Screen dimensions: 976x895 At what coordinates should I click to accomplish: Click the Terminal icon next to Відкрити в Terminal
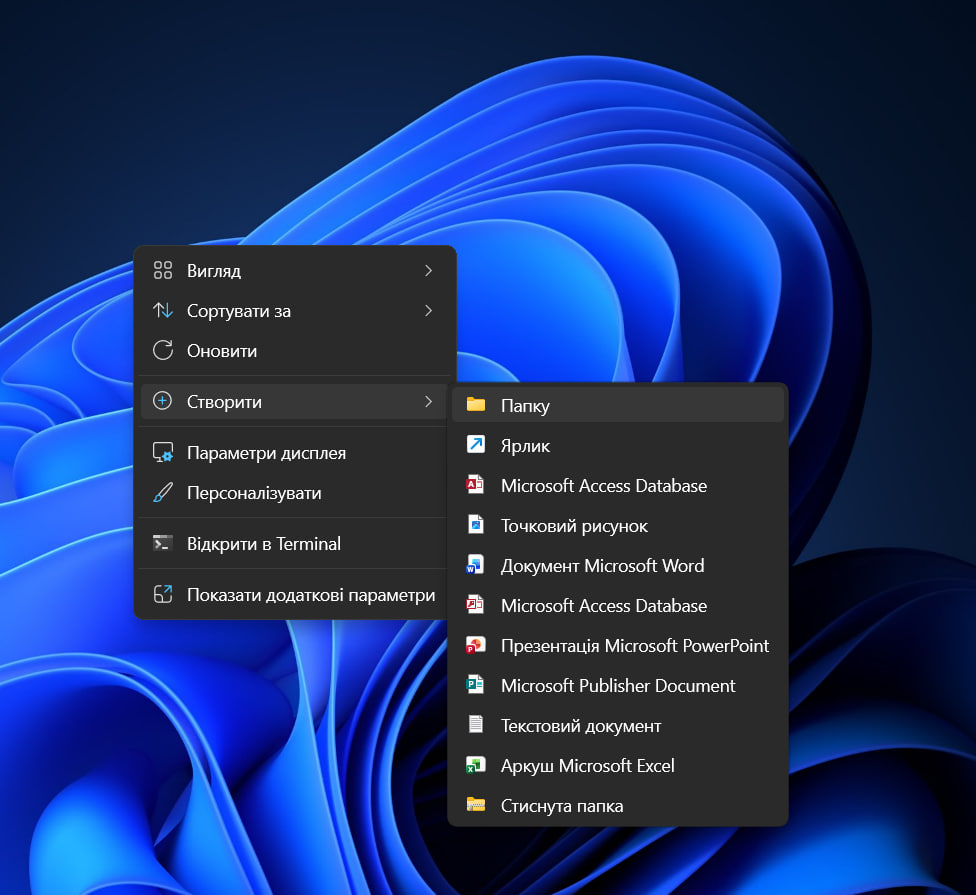point(162,543)
